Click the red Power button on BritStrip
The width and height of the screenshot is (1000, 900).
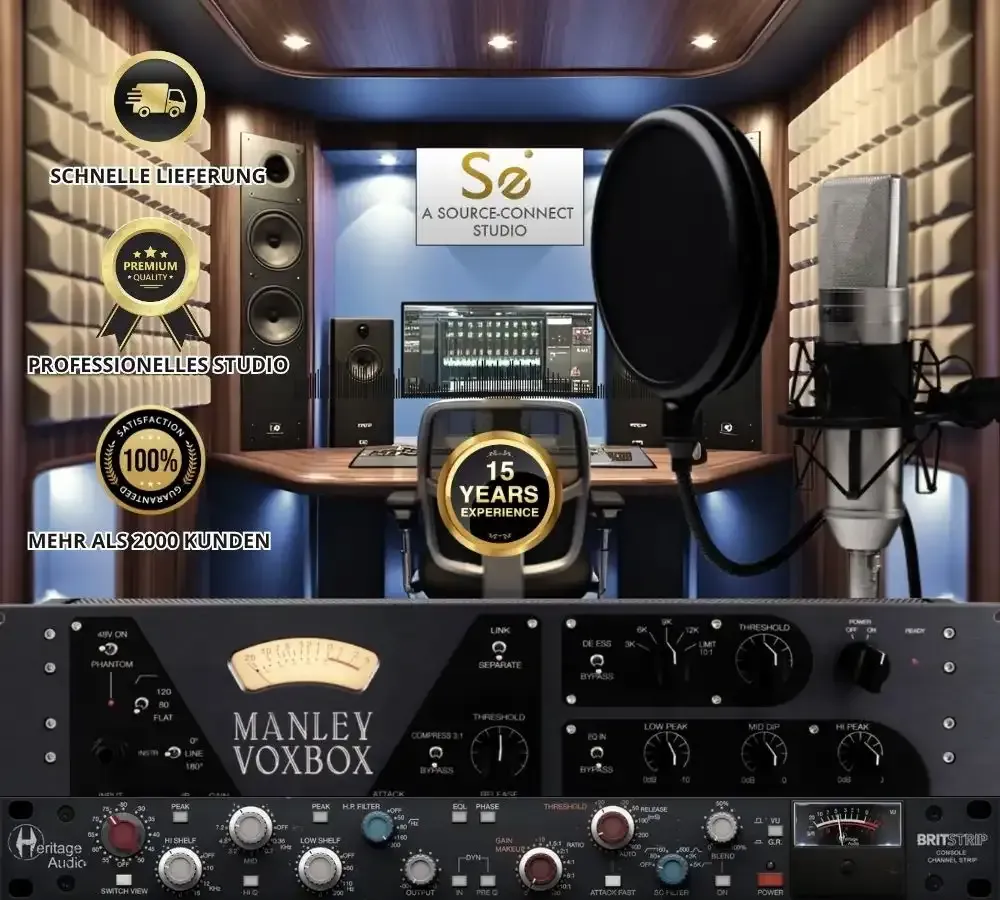pos(770,880)
